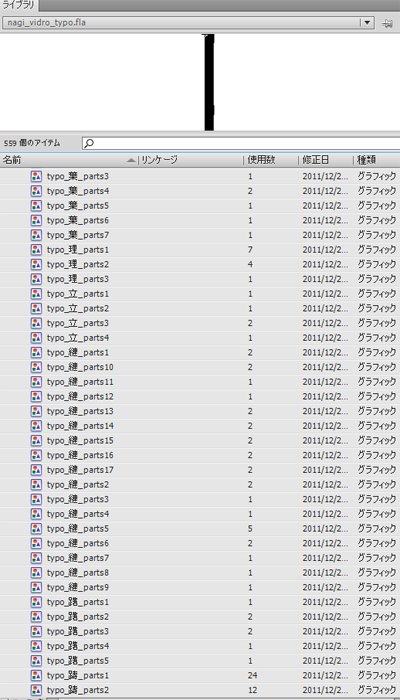Click modified date of typo_業_parts3
The image size is (400, 700).
tap(325, 176)
